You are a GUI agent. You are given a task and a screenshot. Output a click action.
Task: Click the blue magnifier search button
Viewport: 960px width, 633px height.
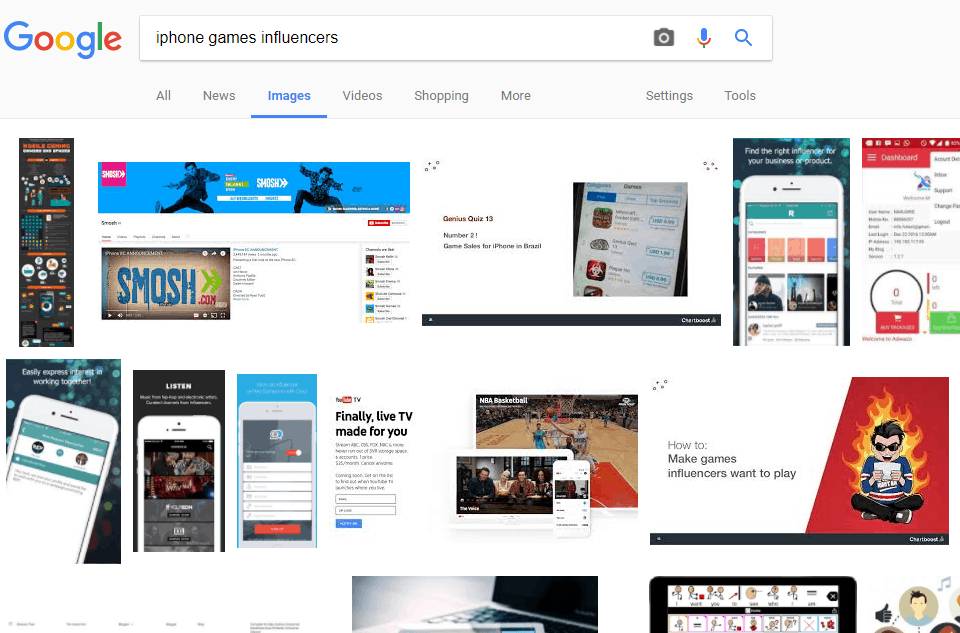743,38
